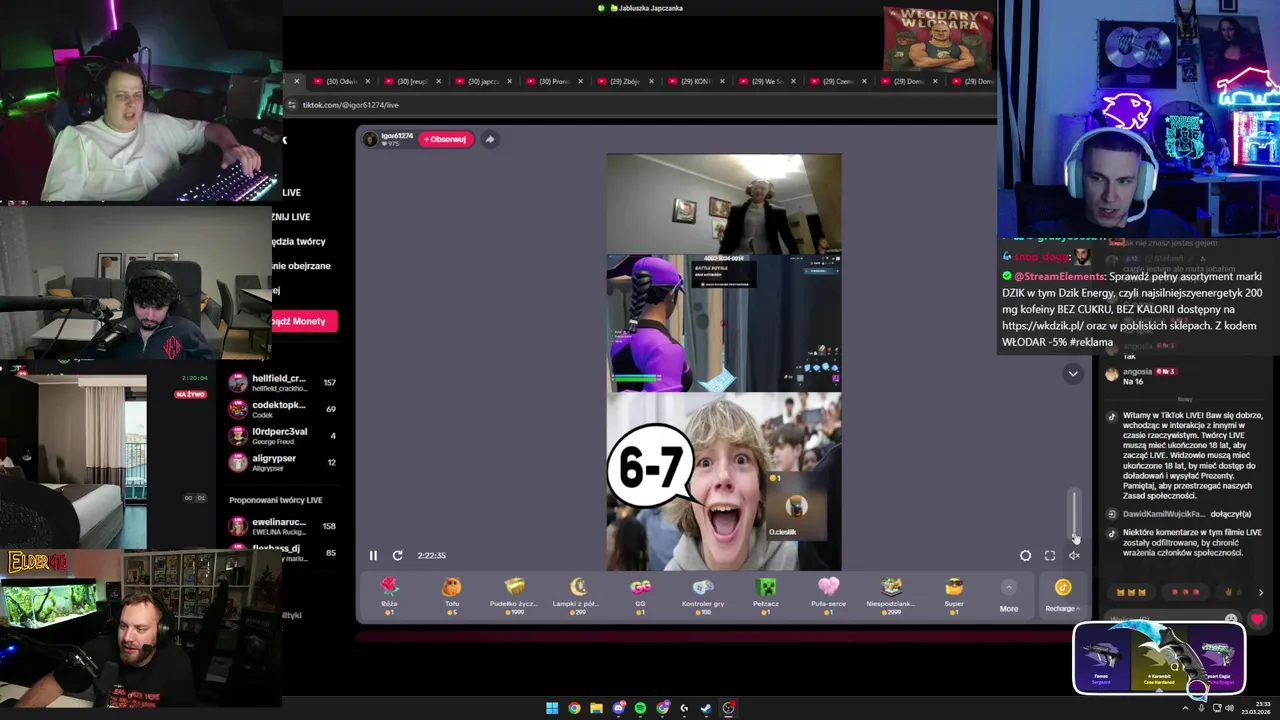Click the heart like button in chat

tap(1257, 619)
